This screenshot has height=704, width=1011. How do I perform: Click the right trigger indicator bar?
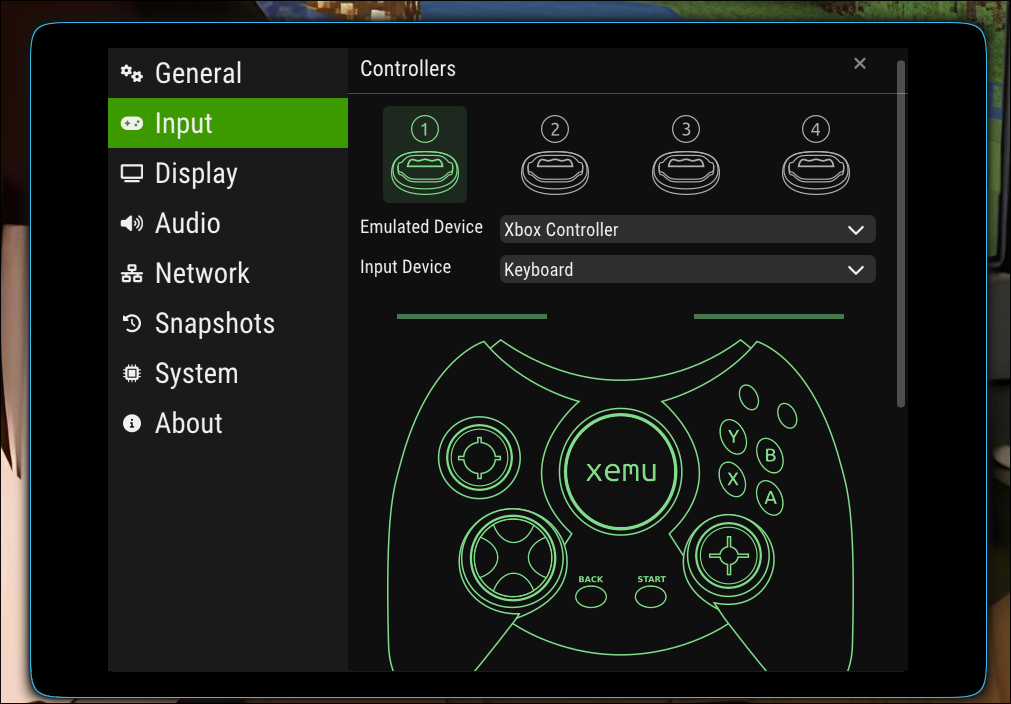tap(769, 317)
